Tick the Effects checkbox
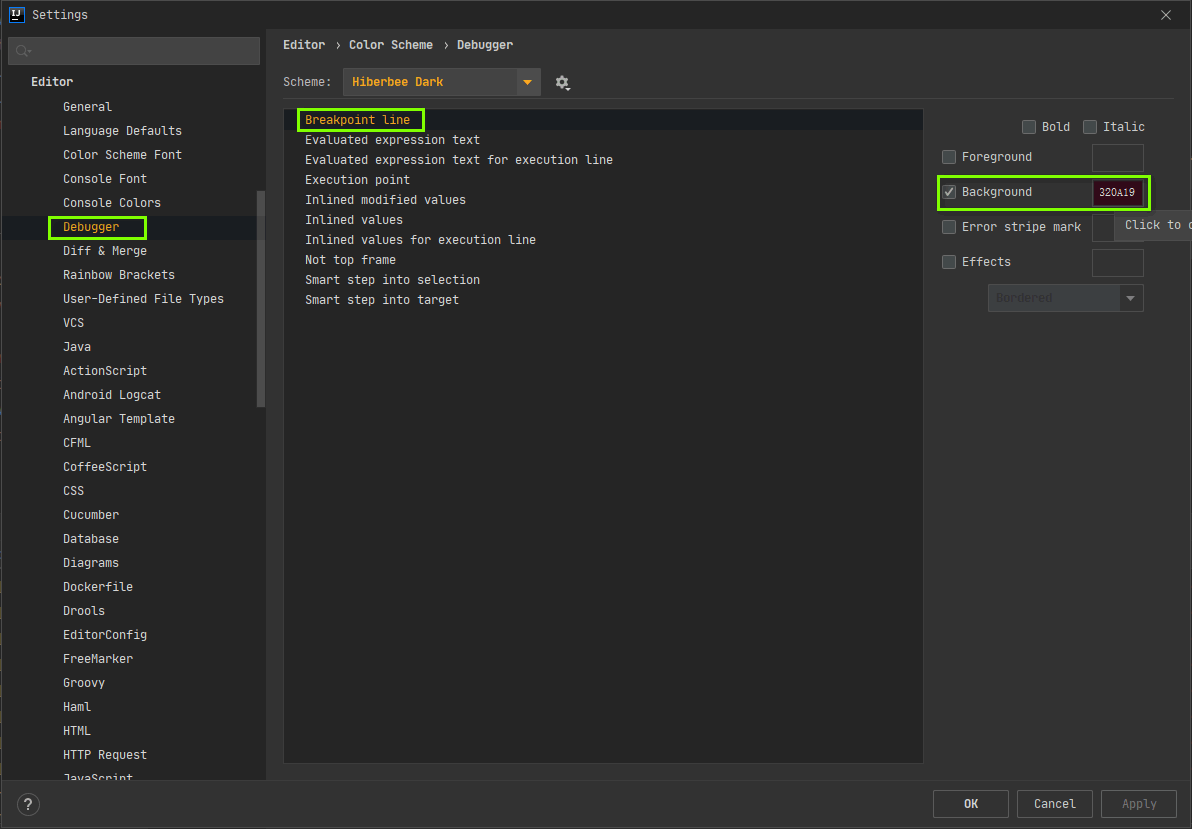 coord(949,262)
